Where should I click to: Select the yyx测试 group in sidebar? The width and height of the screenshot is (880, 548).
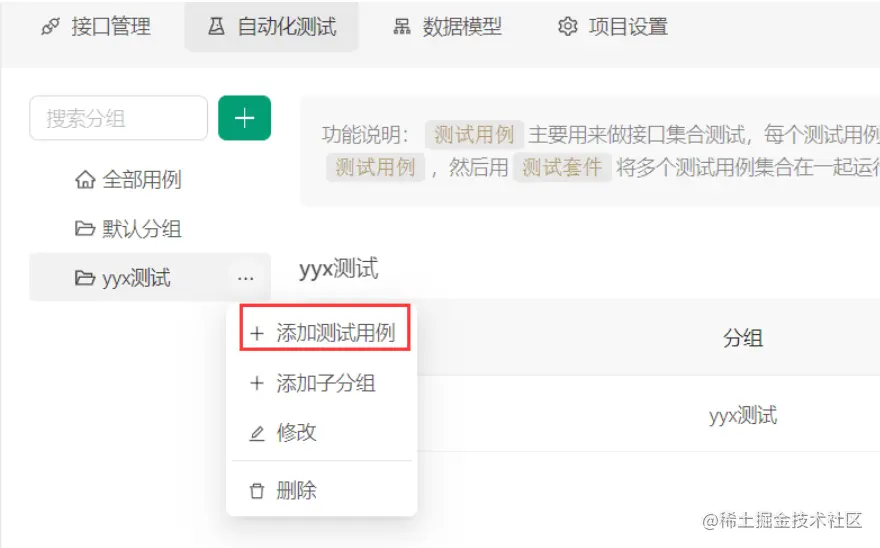[x=150, y=277]
